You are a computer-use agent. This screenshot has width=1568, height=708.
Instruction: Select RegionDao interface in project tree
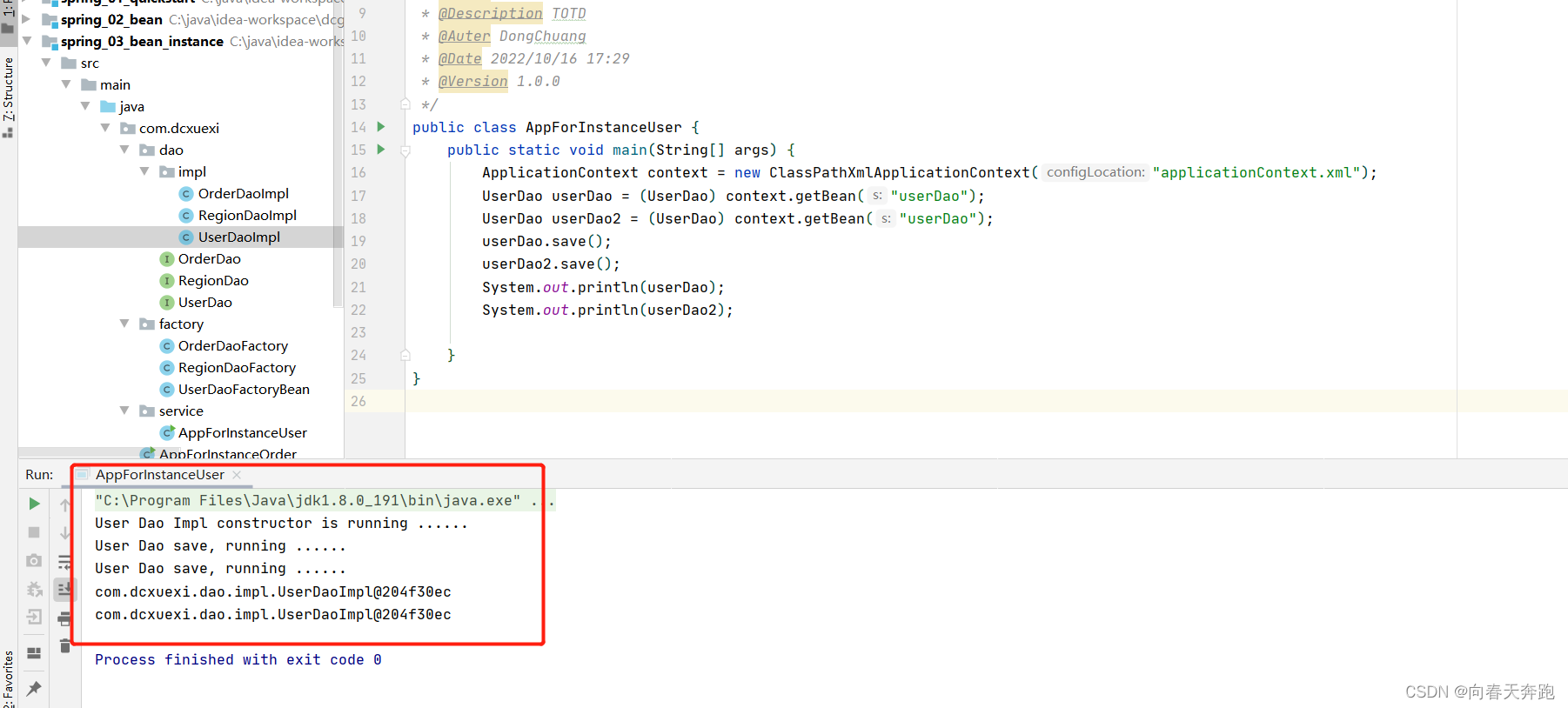213,280
